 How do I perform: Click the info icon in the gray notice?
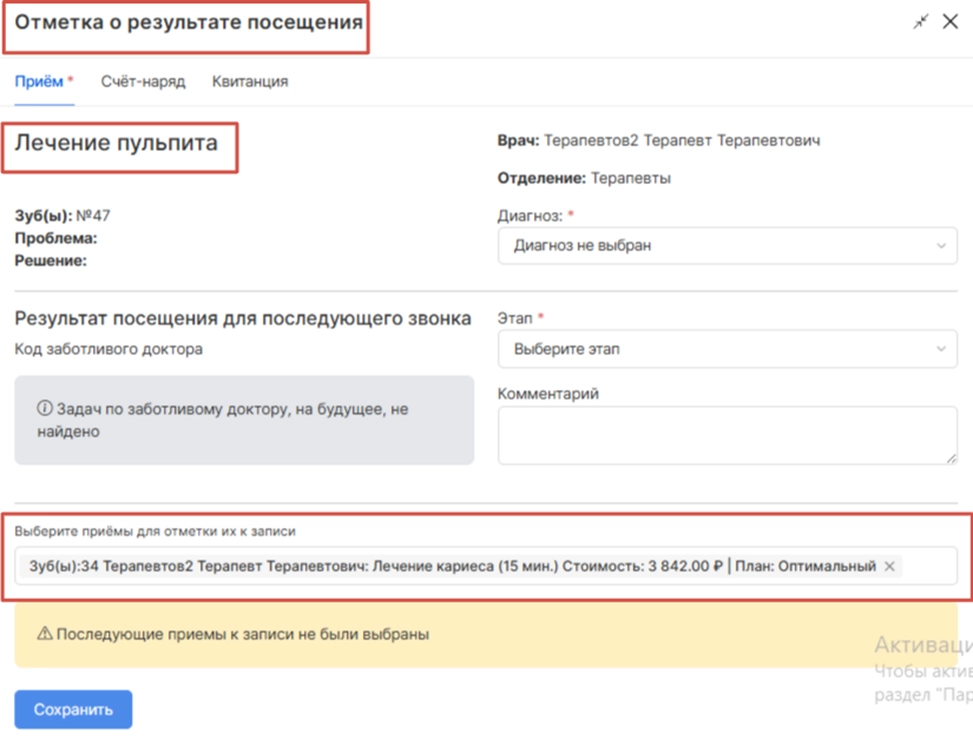point(44,409)
